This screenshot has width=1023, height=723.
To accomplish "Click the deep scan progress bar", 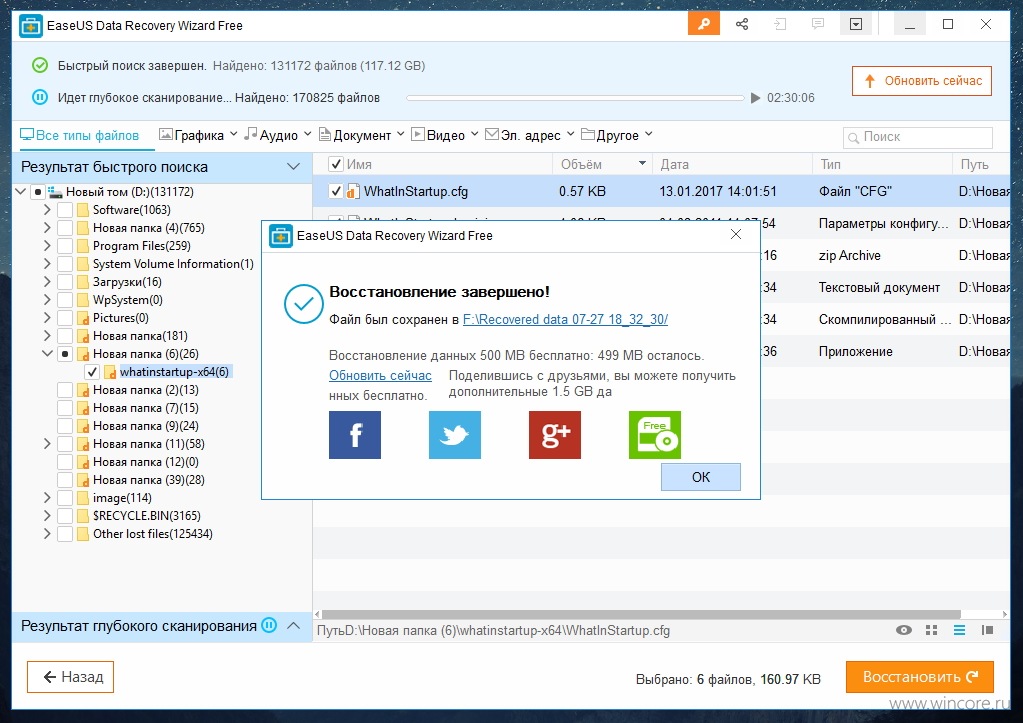I will point(575,98).
